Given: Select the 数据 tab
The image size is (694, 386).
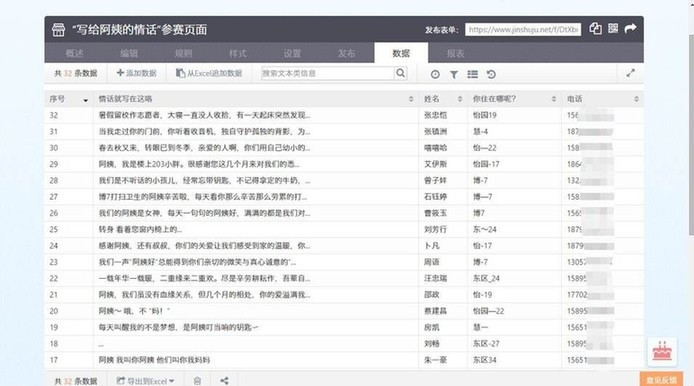Looking at the screenshot, I should [401, 53].
